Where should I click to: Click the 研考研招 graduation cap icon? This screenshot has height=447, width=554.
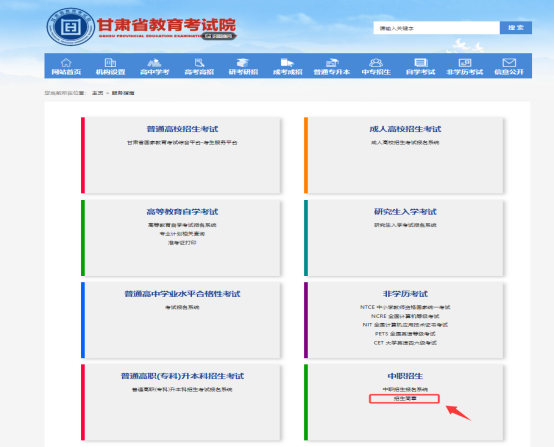coord(243,63)
